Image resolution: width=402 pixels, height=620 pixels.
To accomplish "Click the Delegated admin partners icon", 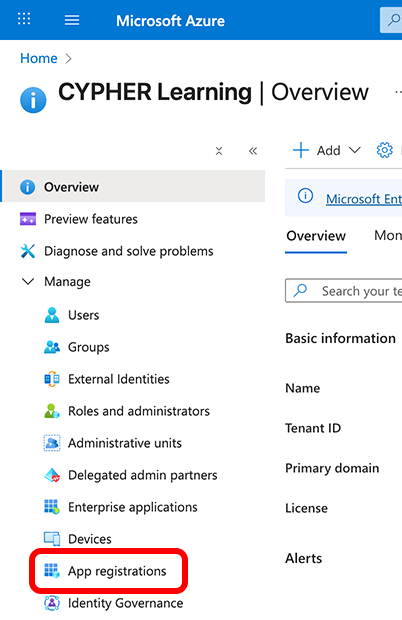I will tap(52, 475).
